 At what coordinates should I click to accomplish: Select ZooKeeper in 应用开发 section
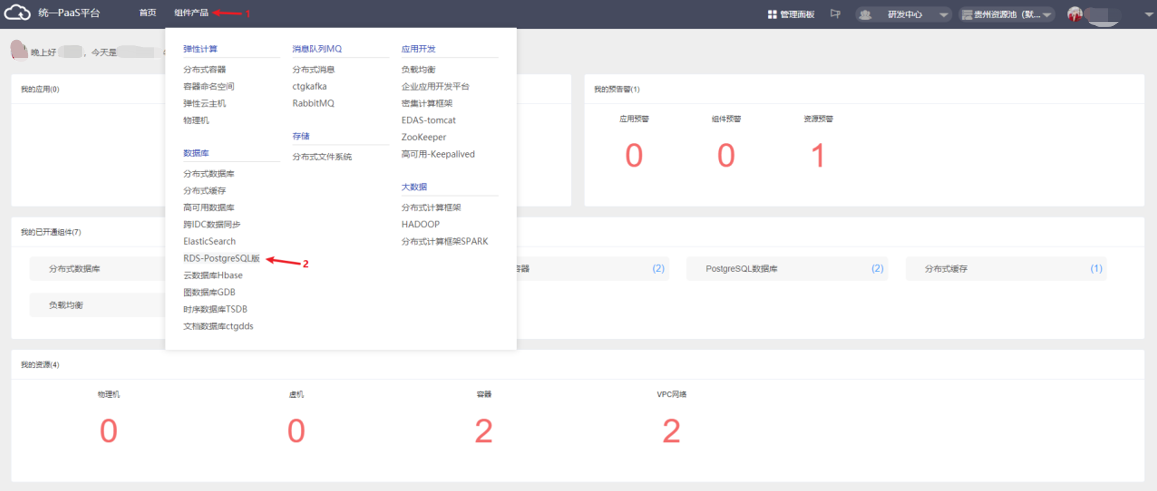coord(424,137)
